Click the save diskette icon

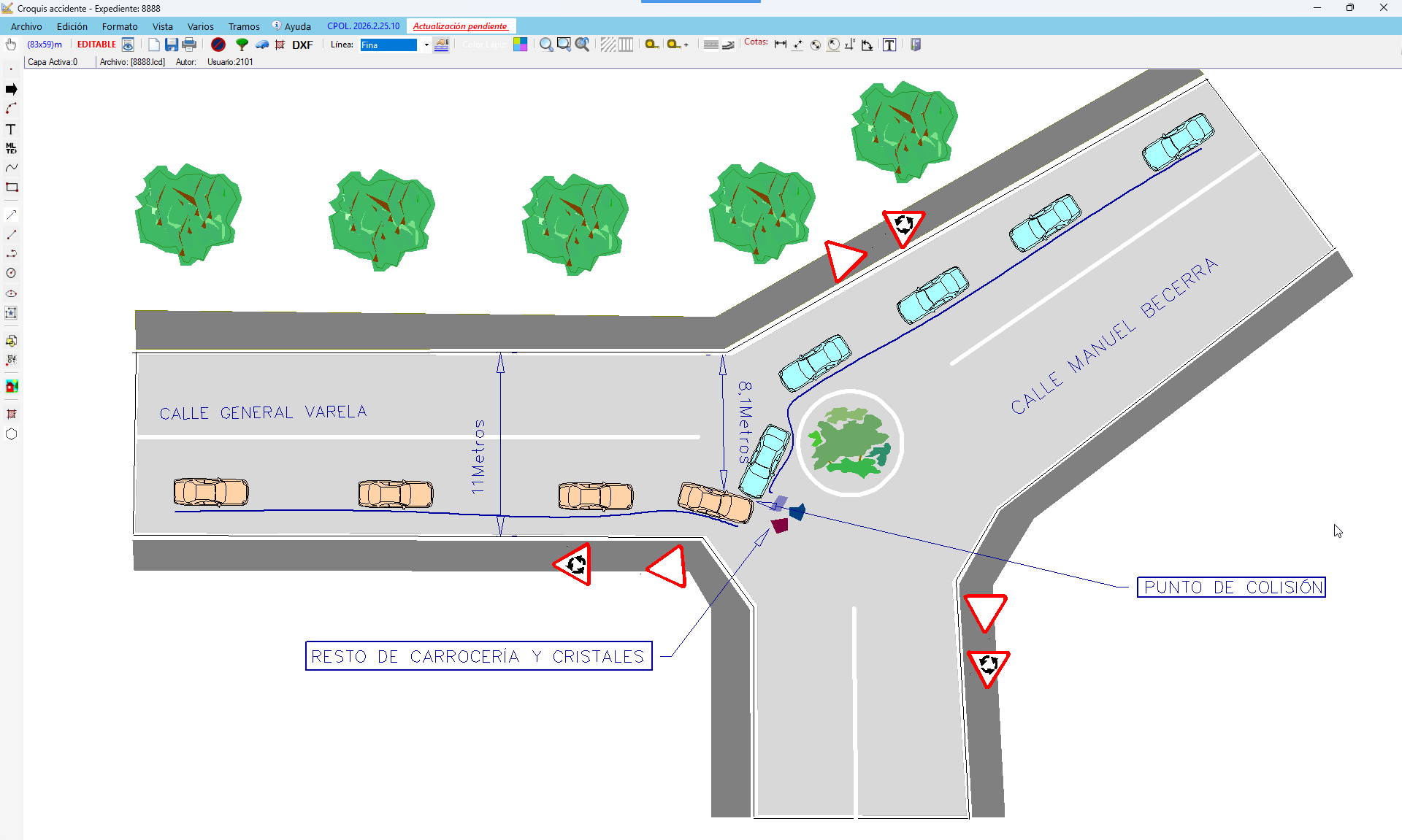(172, 45)
